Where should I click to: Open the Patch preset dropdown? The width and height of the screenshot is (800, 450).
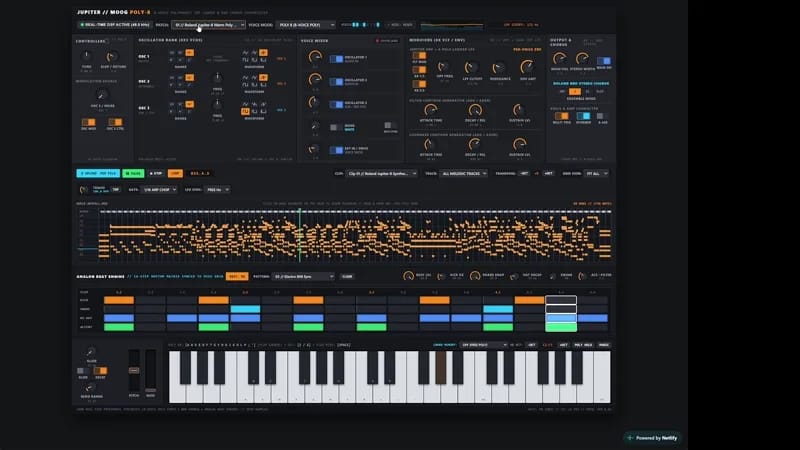(208, 24)
